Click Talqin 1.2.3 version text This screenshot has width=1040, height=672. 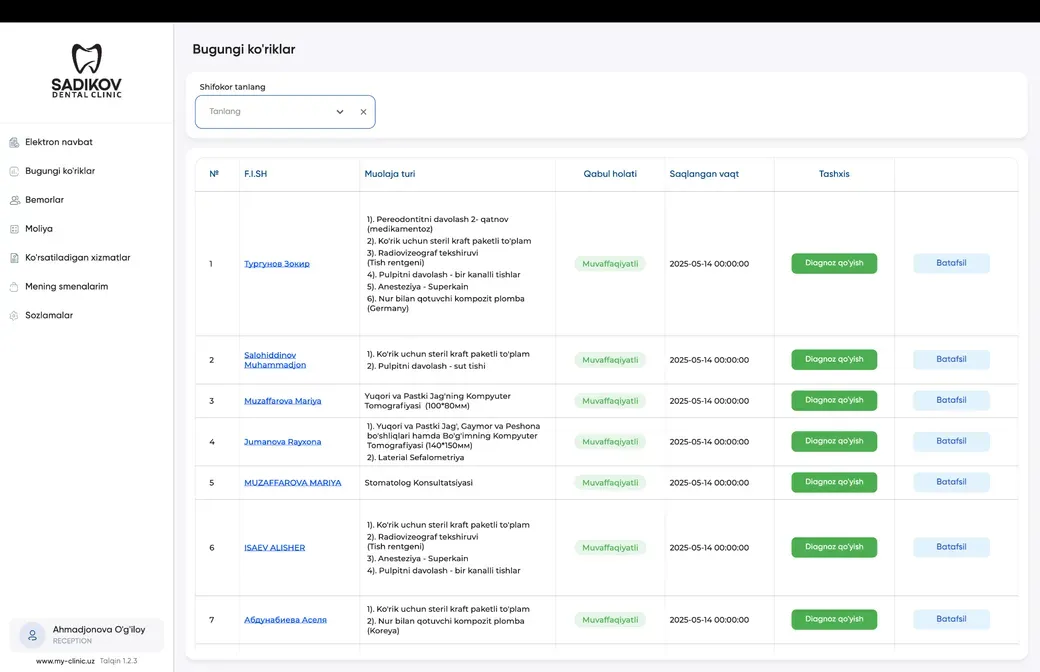[x=118, y=661]
